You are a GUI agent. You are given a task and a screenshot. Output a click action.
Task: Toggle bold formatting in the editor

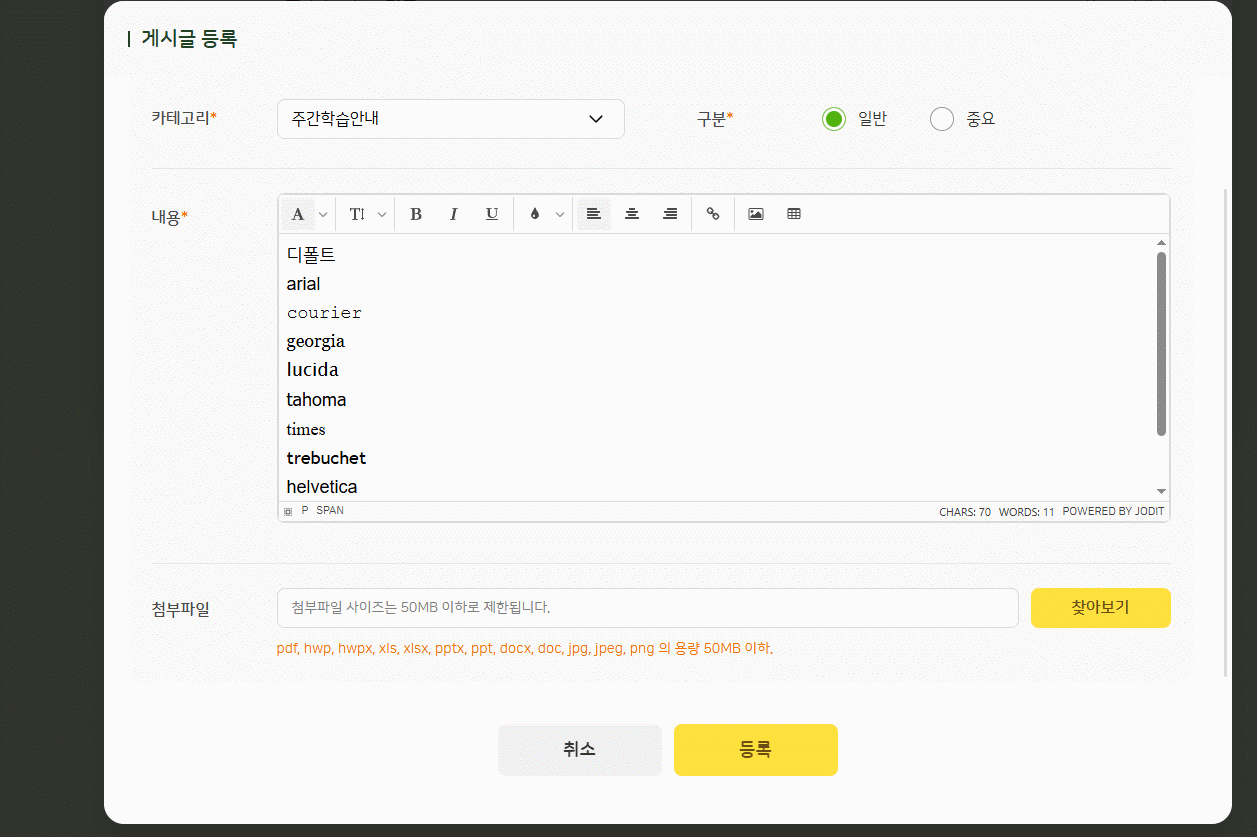[416, 214]
